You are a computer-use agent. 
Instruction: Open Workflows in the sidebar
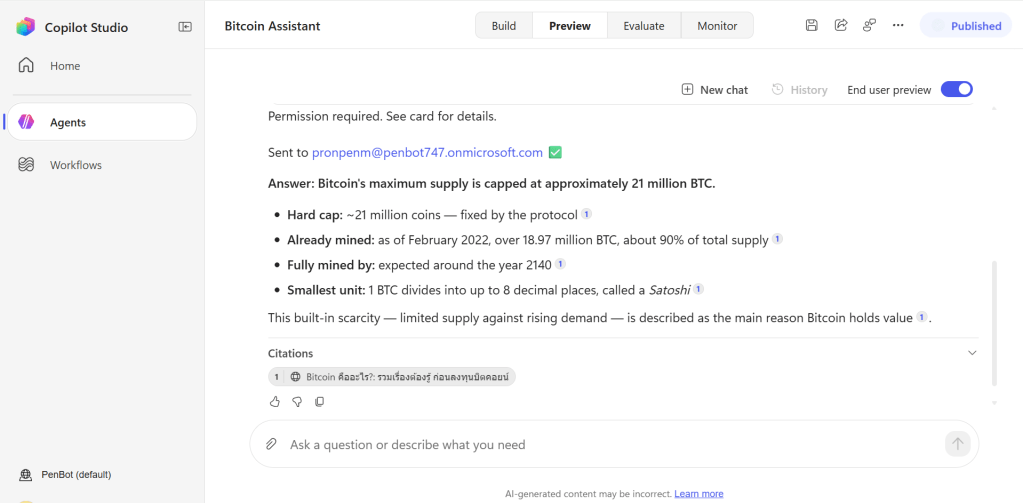[x=102, y=165]
